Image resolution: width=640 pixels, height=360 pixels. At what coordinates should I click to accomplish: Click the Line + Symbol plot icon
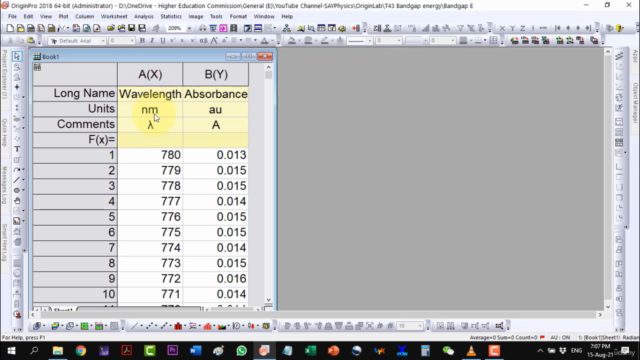[164, 326]
